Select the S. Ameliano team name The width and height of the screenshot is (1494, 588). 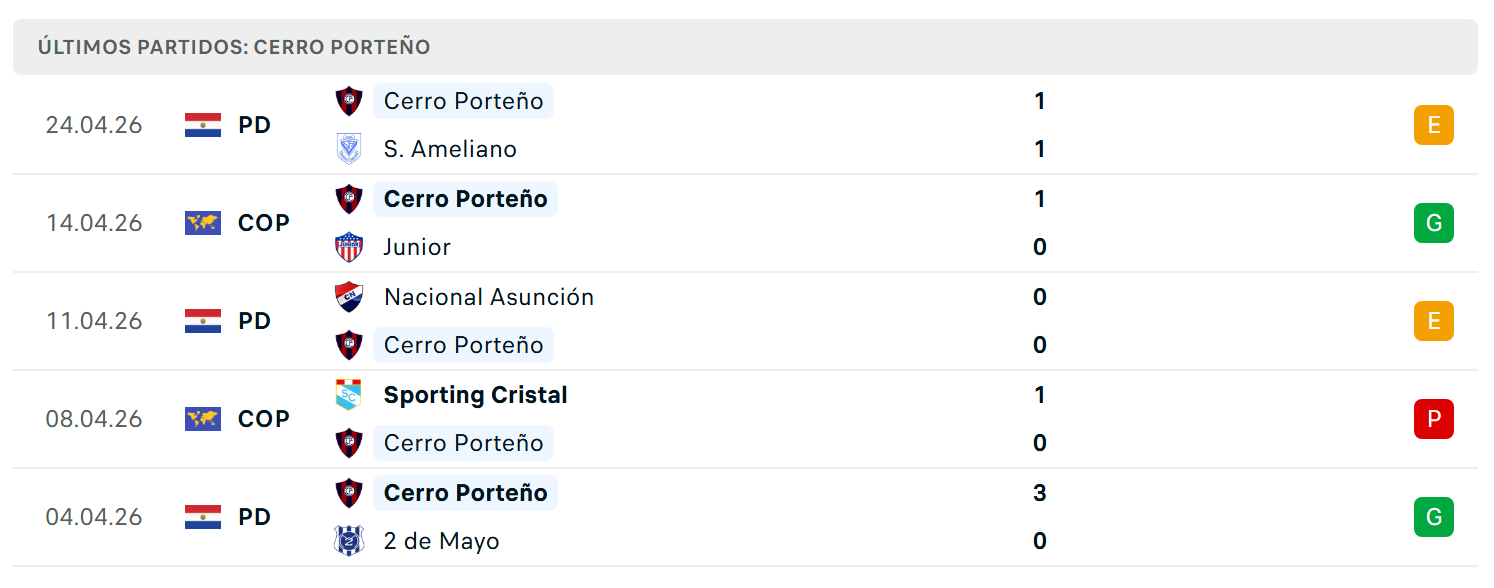click(450, 149)
